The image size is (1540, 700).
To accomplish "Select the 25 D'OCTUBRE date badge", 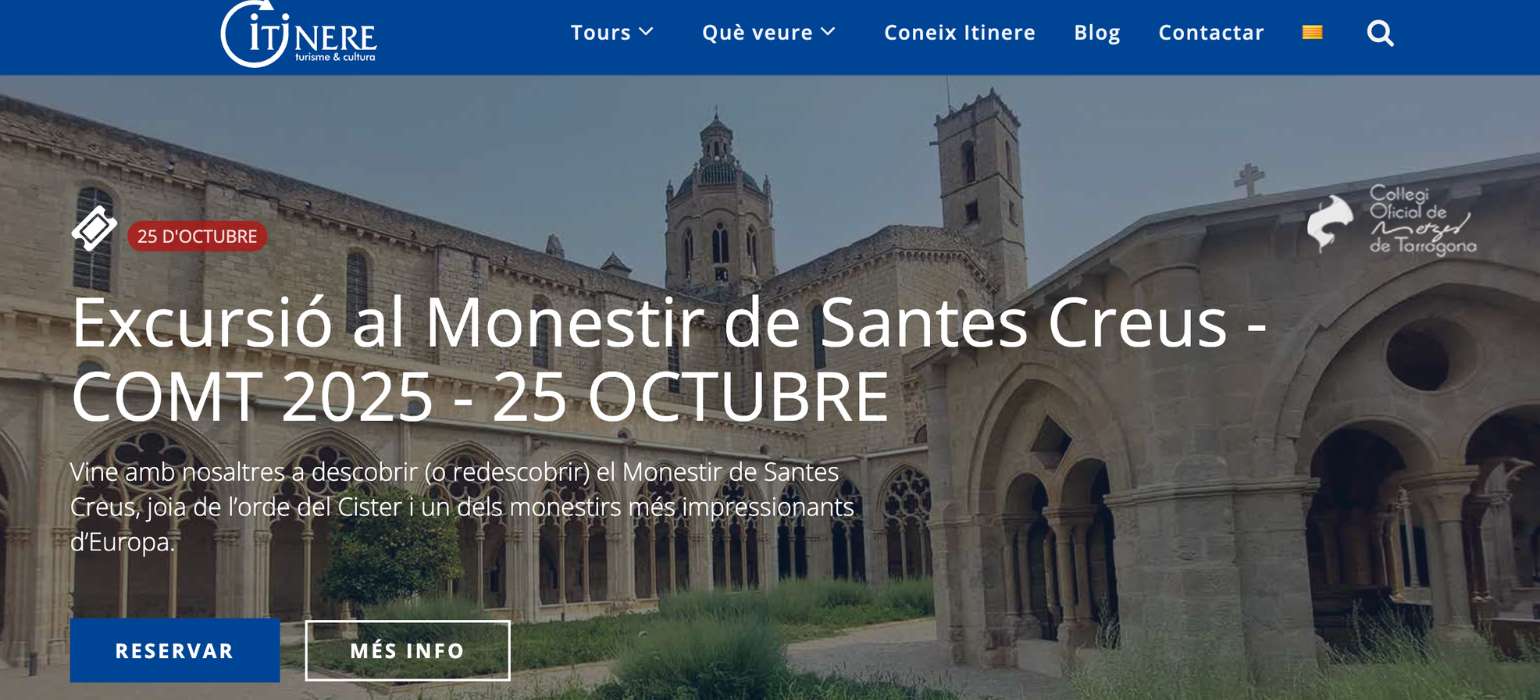I will 197,236.
